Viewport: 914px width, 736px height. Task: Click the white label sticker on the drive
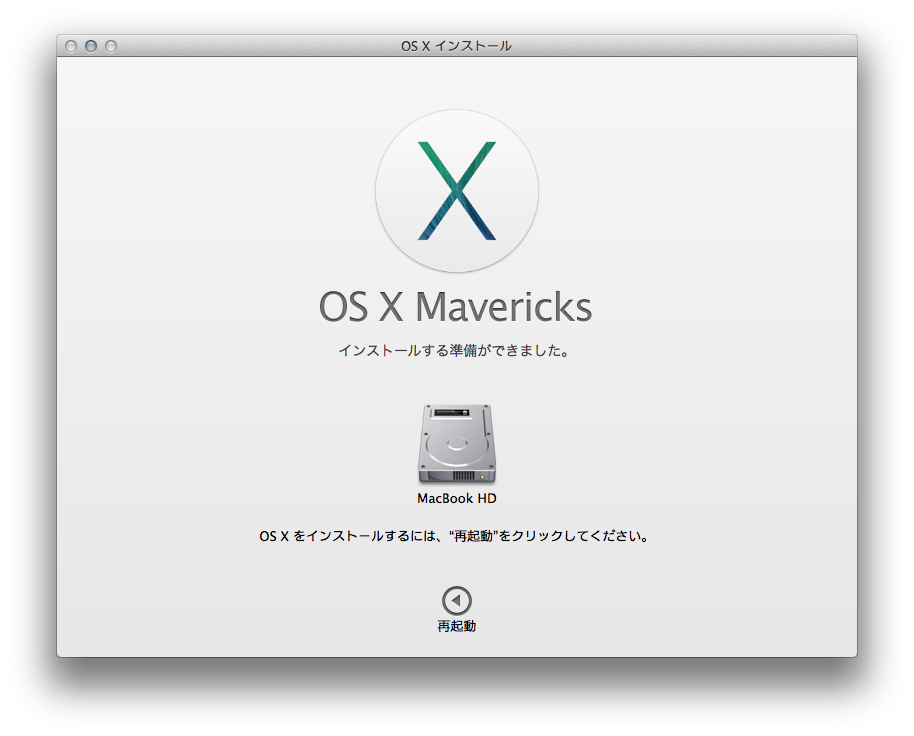tap(457, 413)
